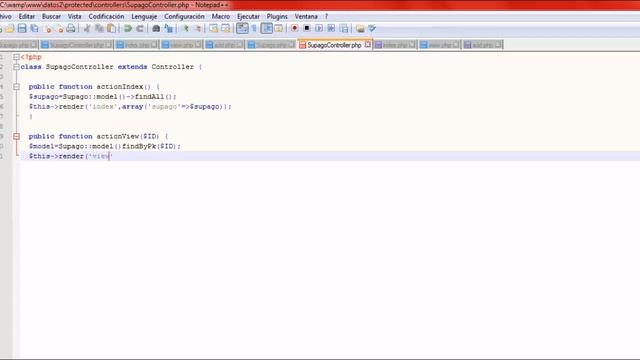Open the Macro menu
The width and height of the screenshot is (640, 360).
pos(221,16)
